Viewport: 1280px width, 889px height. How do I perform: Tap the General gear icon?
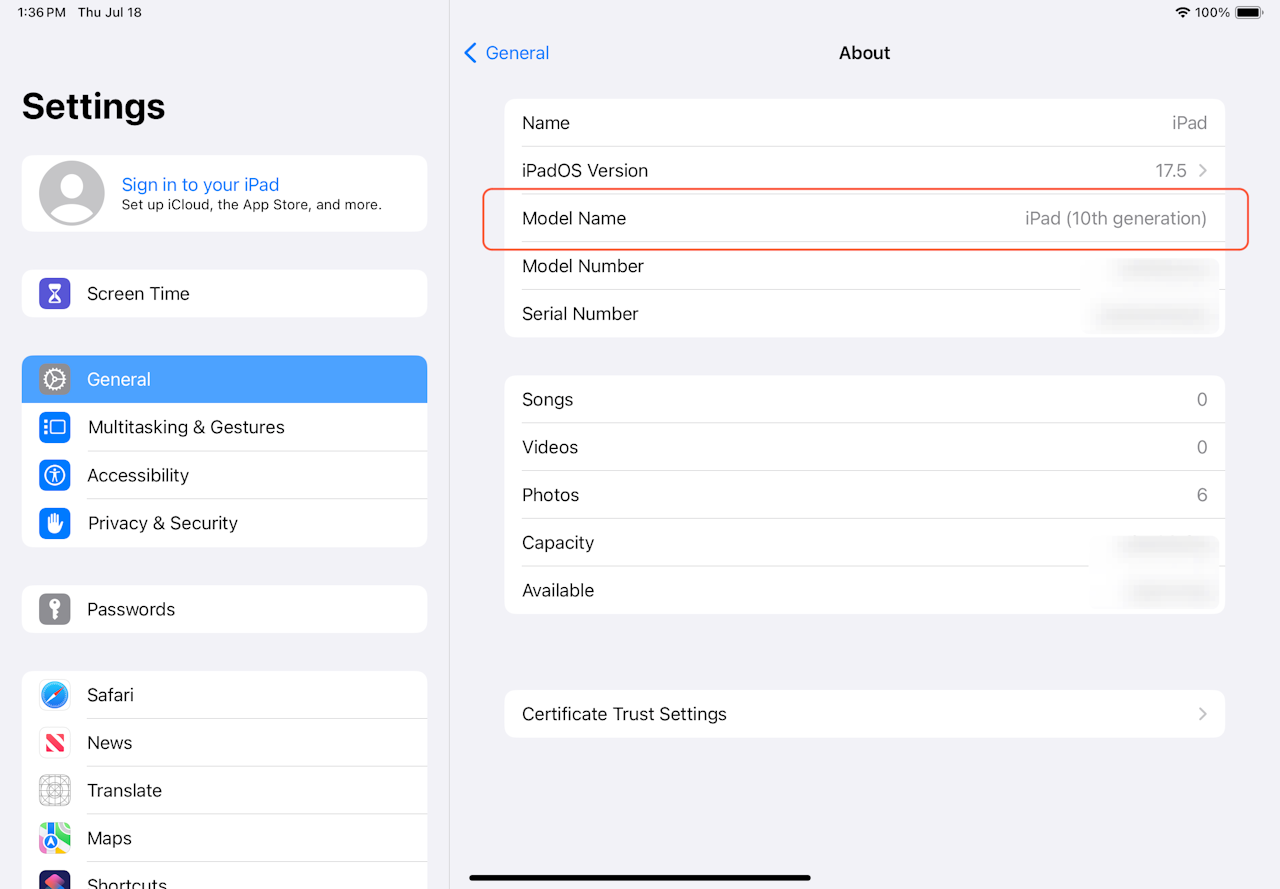point(55,380)
